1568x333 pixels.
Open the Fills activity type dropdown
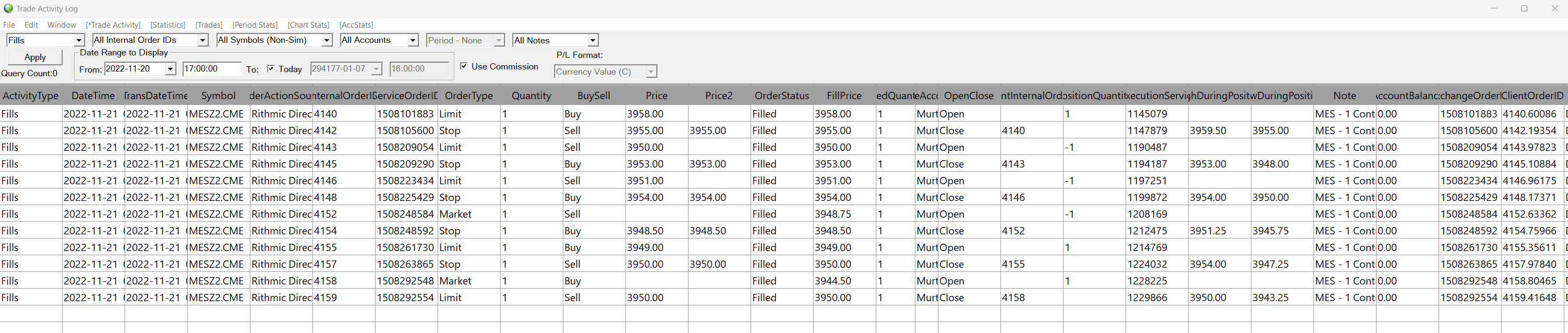coord(79,40)
